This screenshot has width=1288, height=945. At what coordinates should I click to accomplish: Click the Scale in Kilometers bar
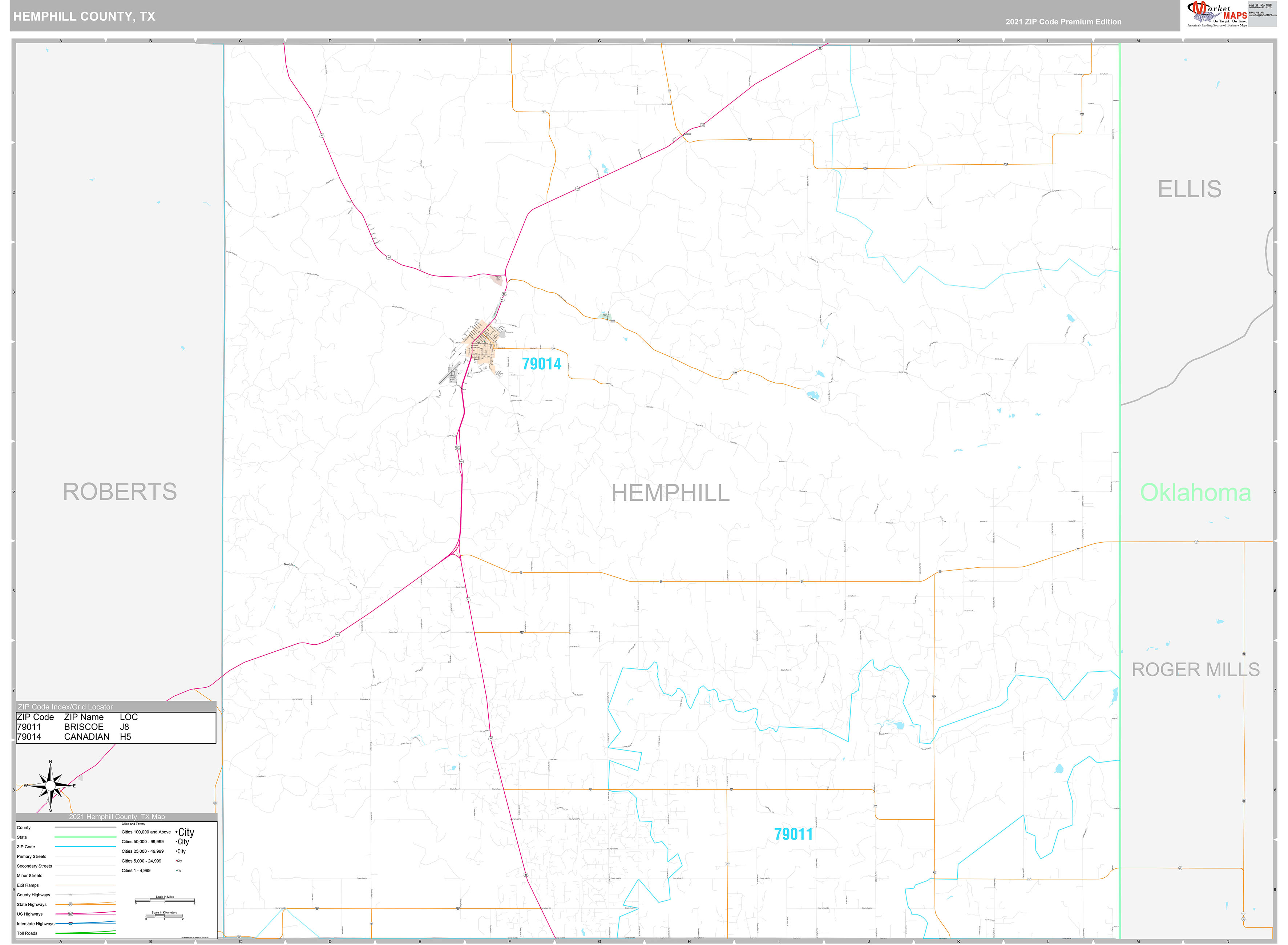tap(165, 916)
